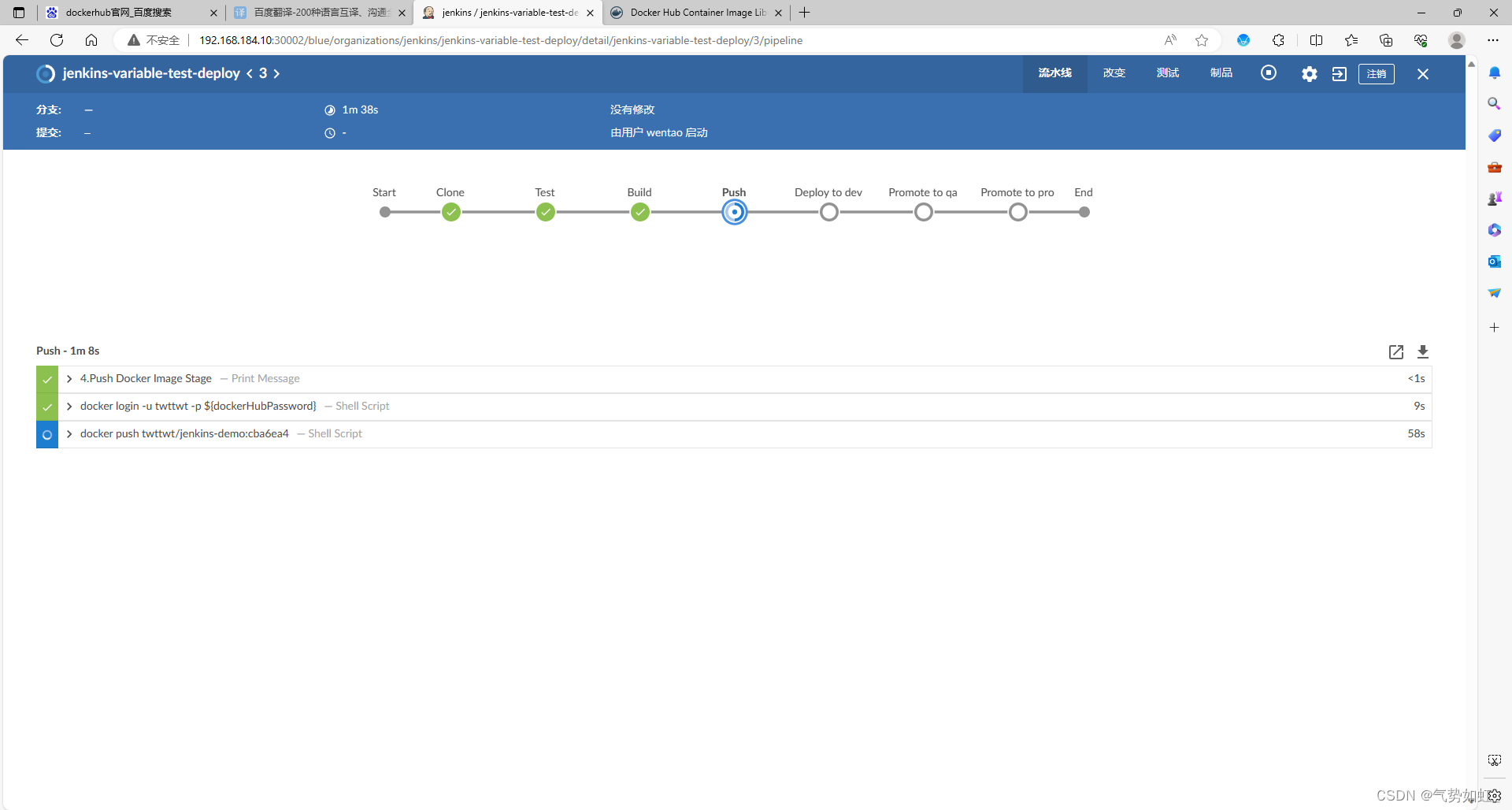Switch to the 测试 tab
This screenshot has width=1512, height=810.
point(1168,73)
